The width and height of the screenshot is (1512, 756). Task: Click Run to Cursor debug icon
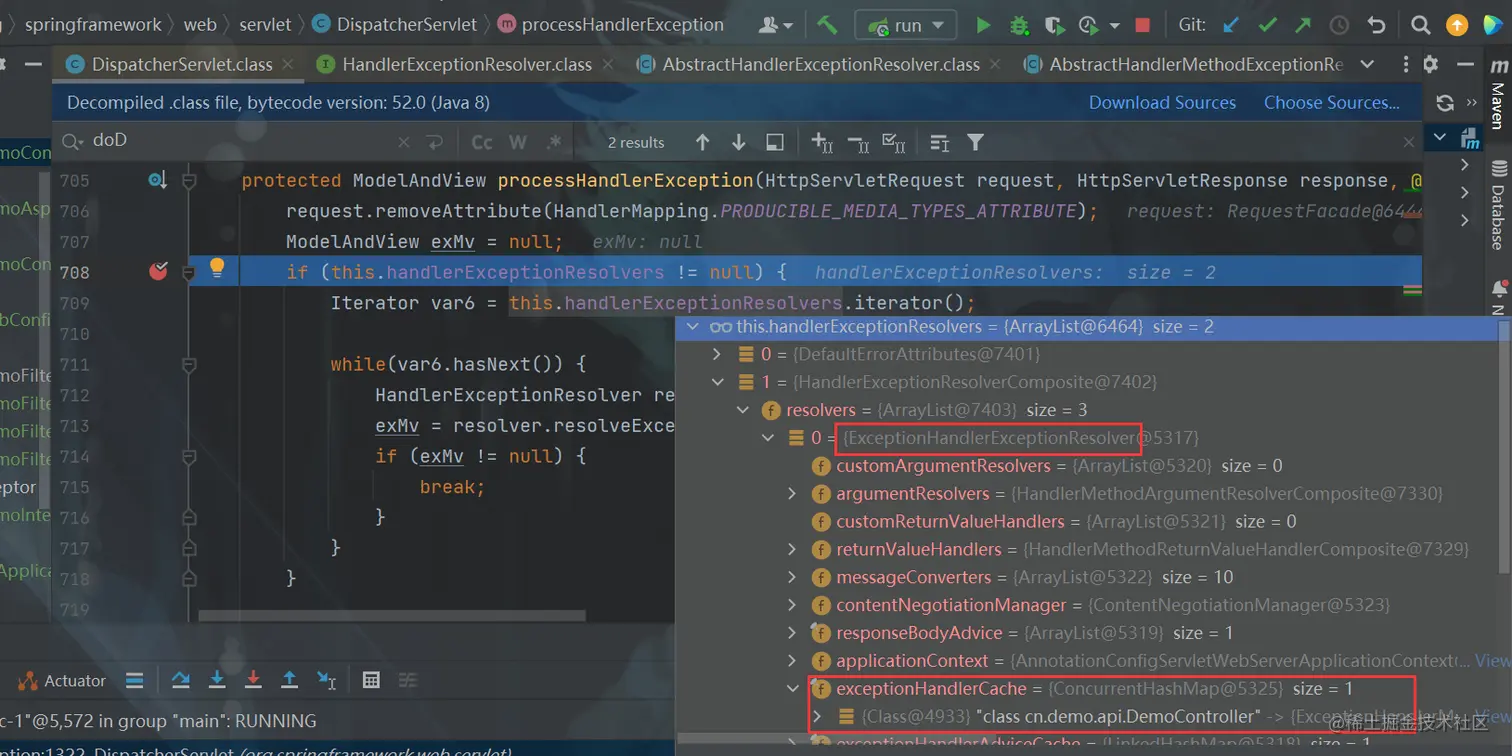pyautogui.click(x=326, y=680)
